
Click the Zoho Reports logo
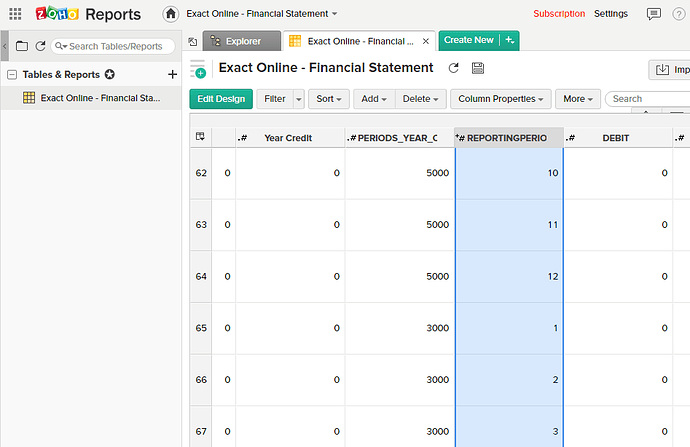[88, 14]
